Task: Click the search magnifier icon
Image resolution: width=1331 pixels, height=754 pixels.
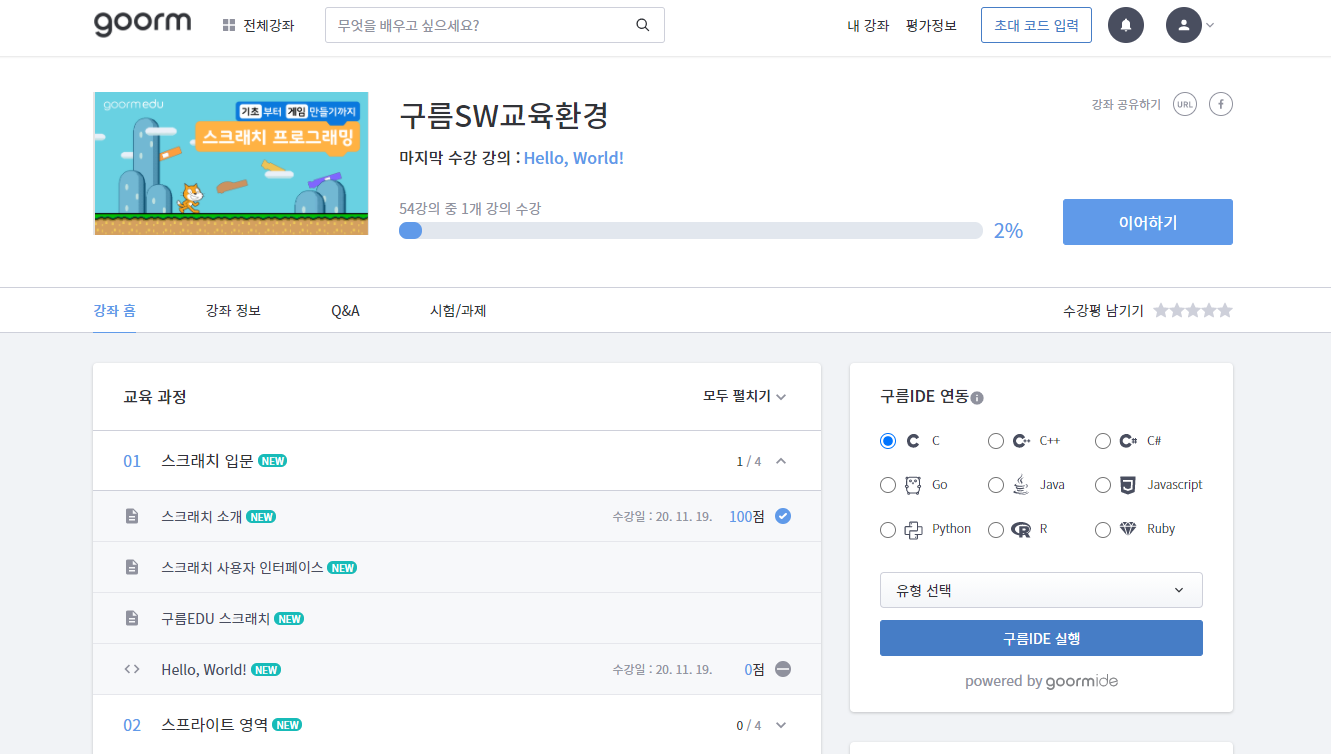Action: click(643, 25)
